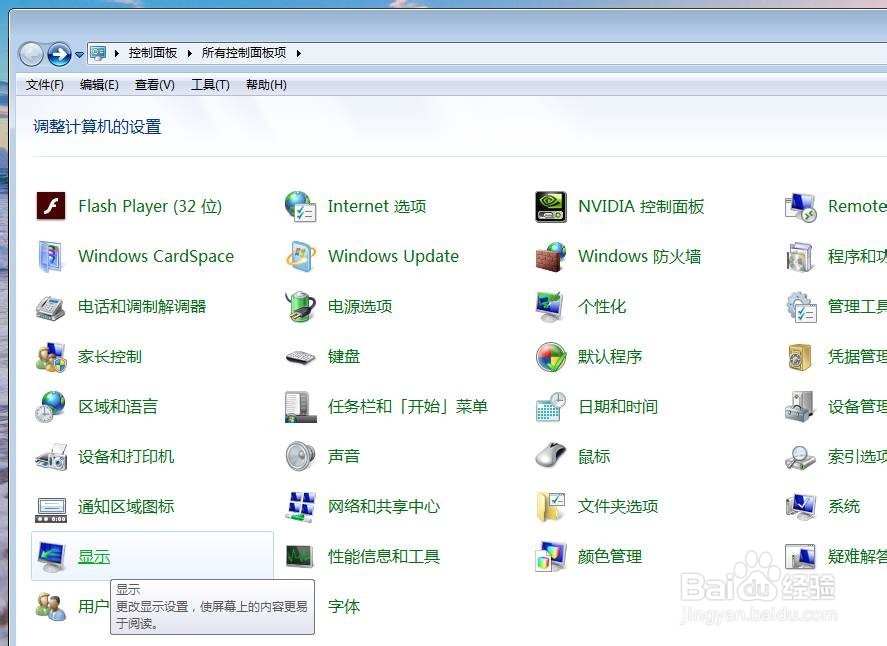Image resolution: width=887 pixels, height=646 pixels.
Task: Expand the arrow after 所有控制面板项 breadcrumb
Action: 299,53
